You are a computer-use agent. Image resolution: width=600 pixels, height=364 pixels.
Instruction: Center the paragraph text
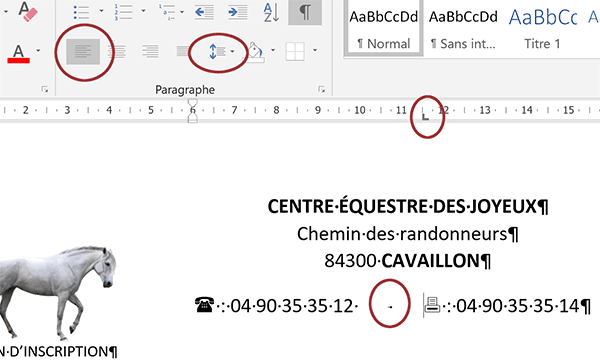117,51
